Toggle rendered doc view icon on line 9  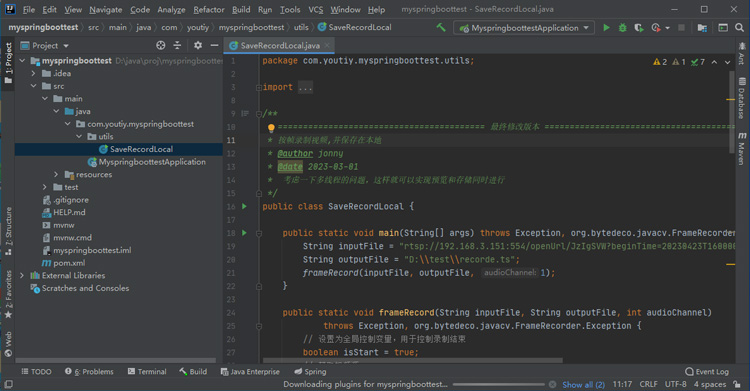click(x=245, y=113)
